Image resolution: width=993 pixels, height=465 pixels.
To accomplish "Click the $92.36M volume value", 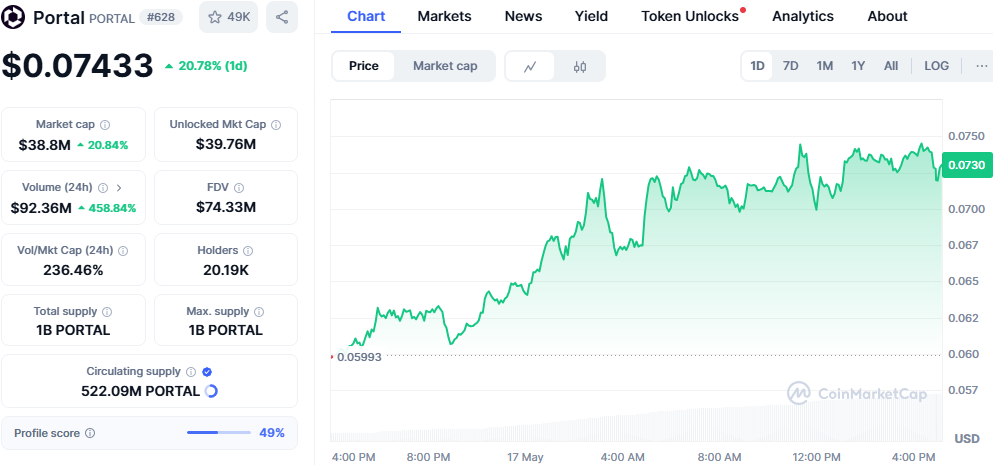I will click(x=41, y=208).
